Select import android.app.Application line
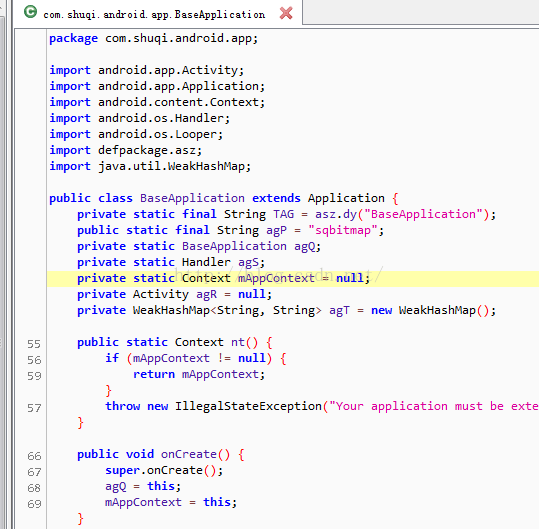This screenshot has height=529, width=539. click(157, 86)
